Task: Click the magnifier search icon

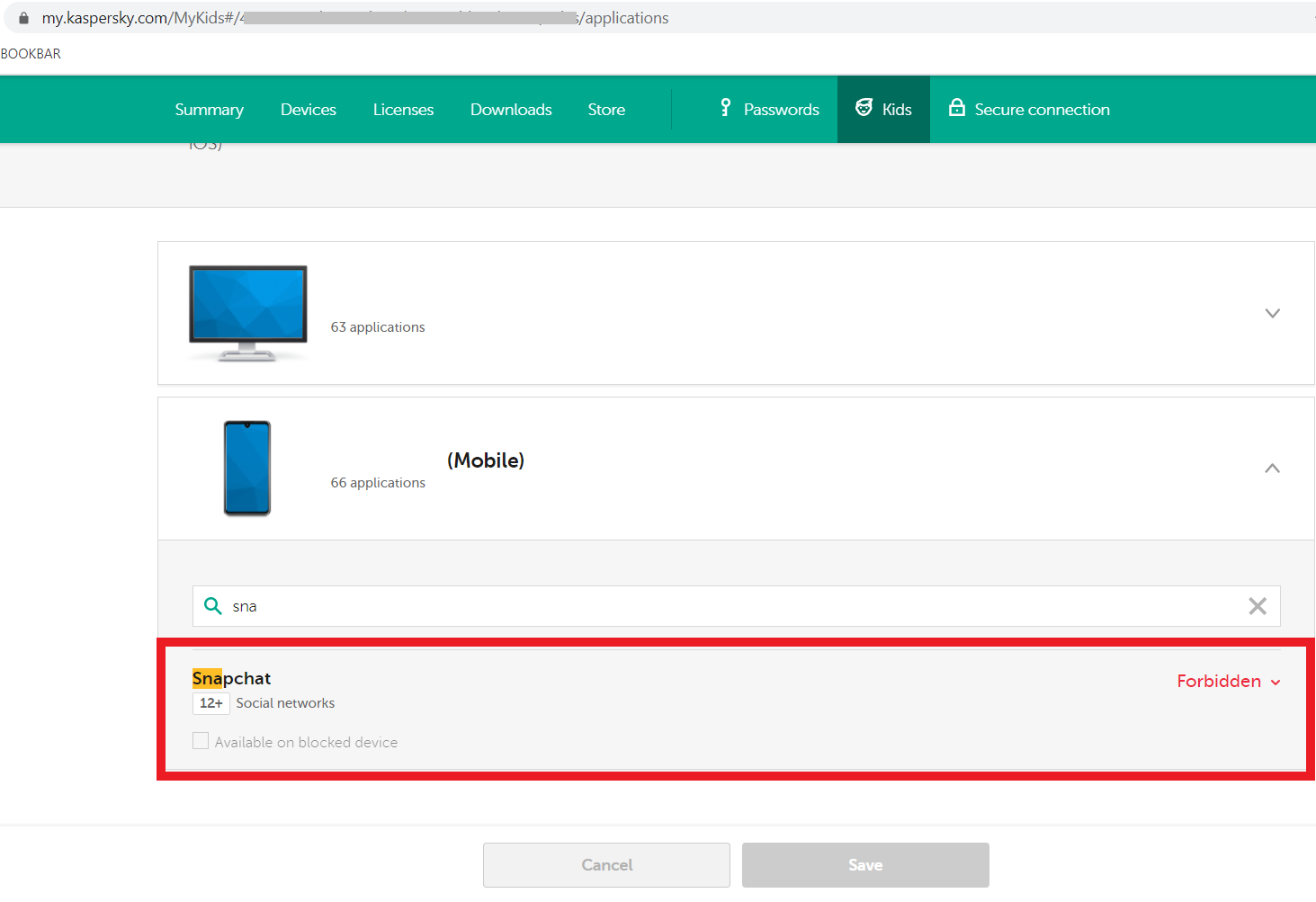Action: tap(213, 606)
